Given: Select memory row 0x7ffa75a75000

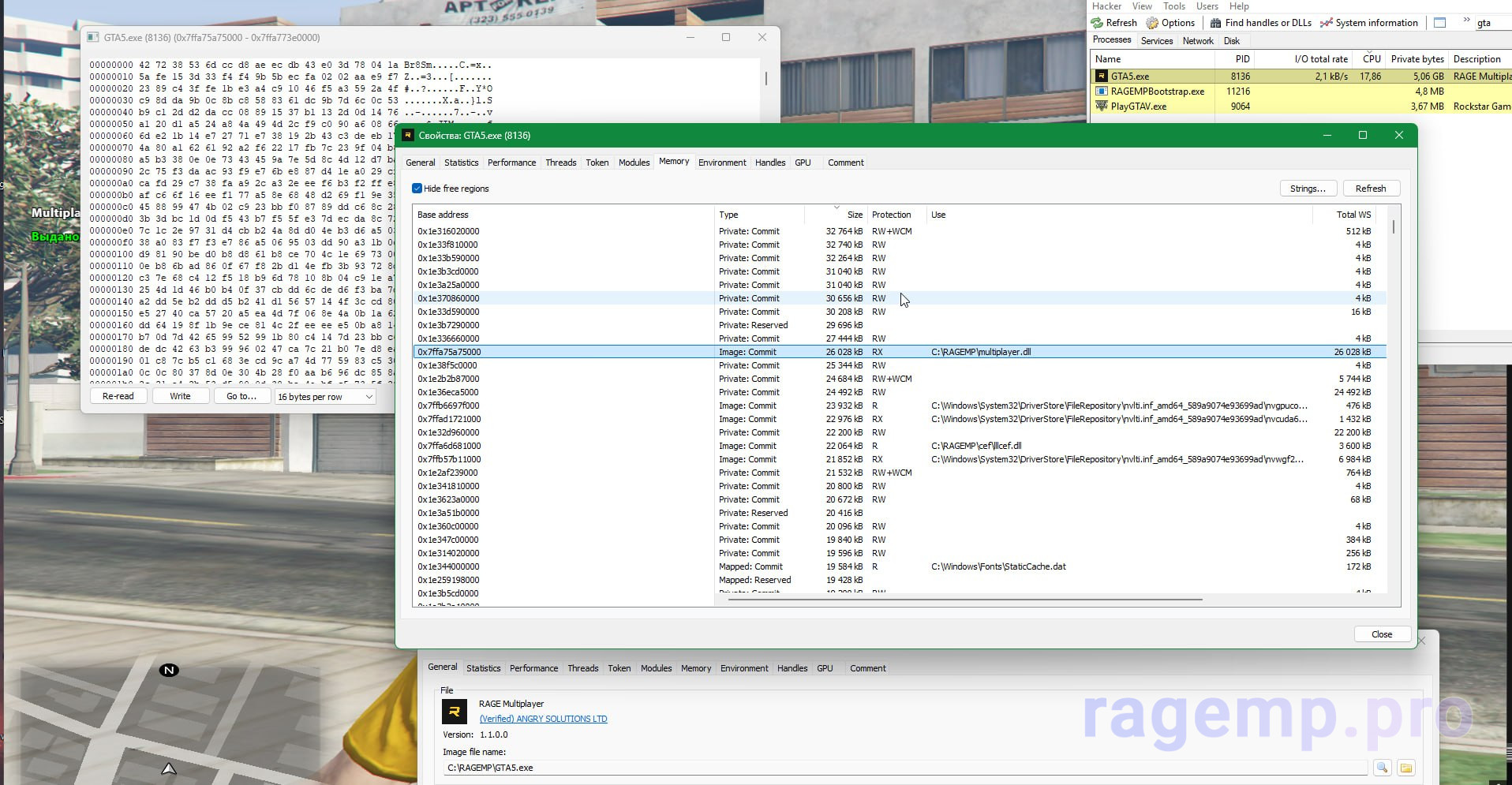Looking at the screenshot, I should 900,352.
